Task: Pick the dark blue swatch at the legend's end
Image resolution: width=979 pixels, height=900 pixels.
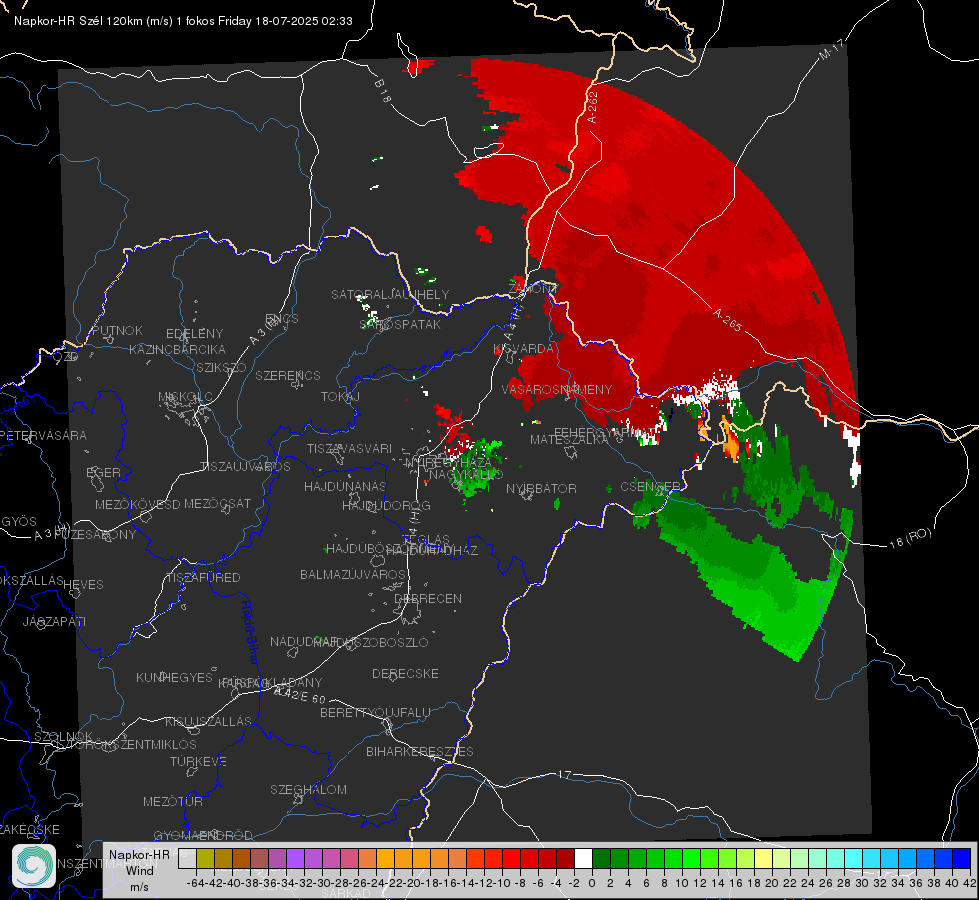Action: (x=962, y=859)
